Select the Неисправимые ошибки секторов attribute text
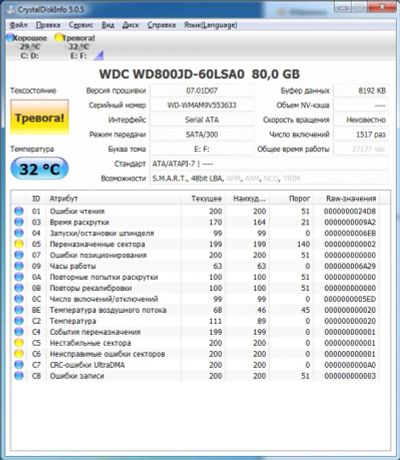Screen dimensions: 400x460 point(107,354)
